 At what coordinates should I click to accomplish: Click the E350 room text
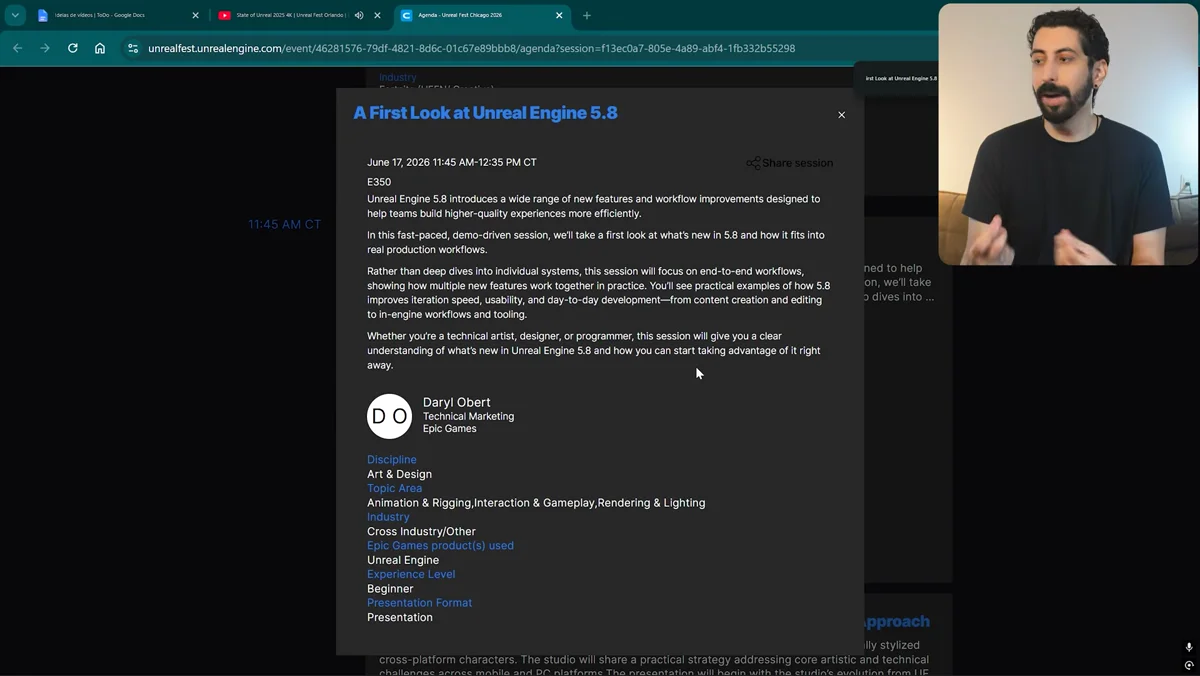click(379, 182)
